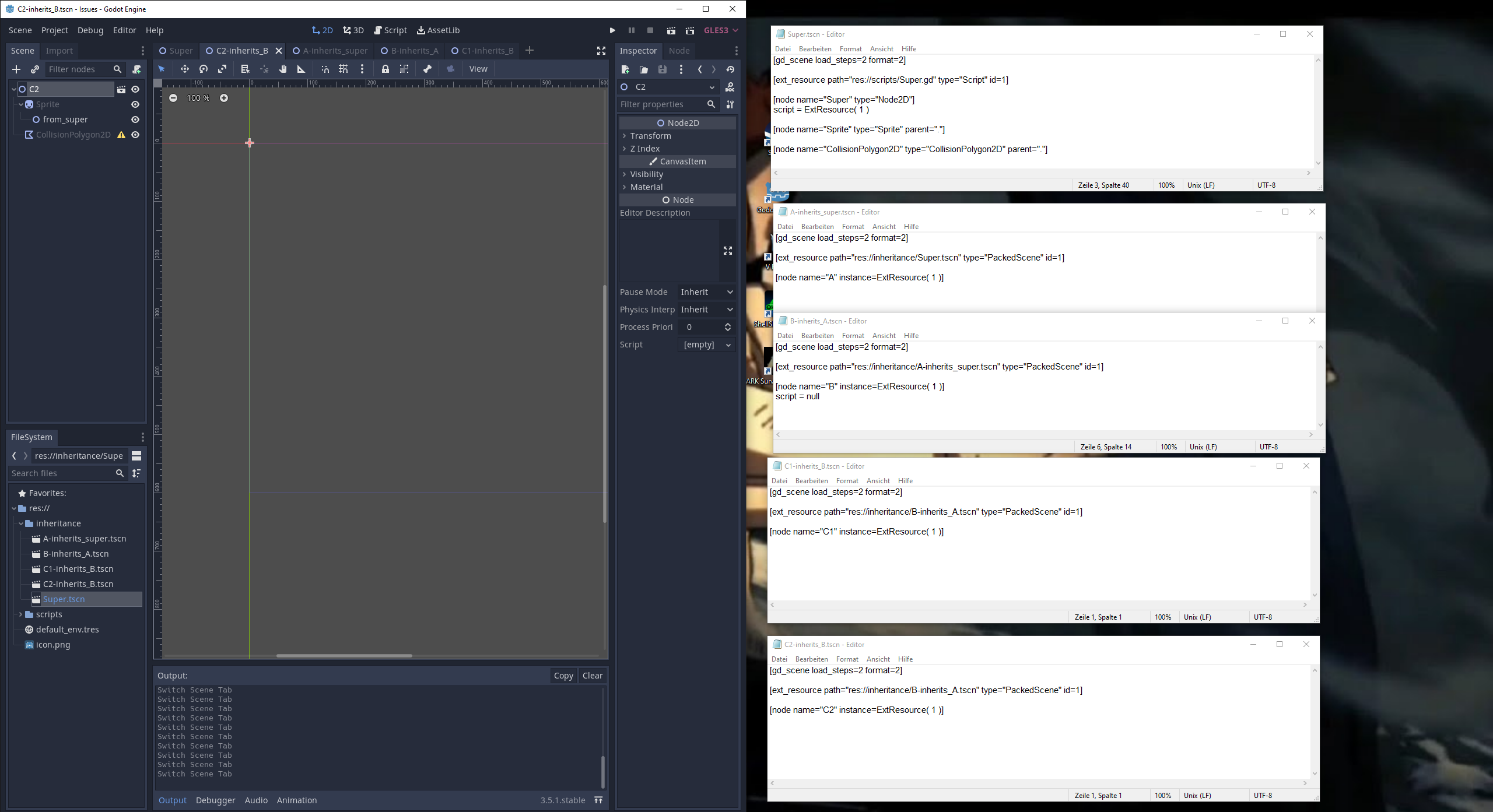Create a new resource in the Inspector
This screenshot has width=1493, height=812.
[625, 69]
